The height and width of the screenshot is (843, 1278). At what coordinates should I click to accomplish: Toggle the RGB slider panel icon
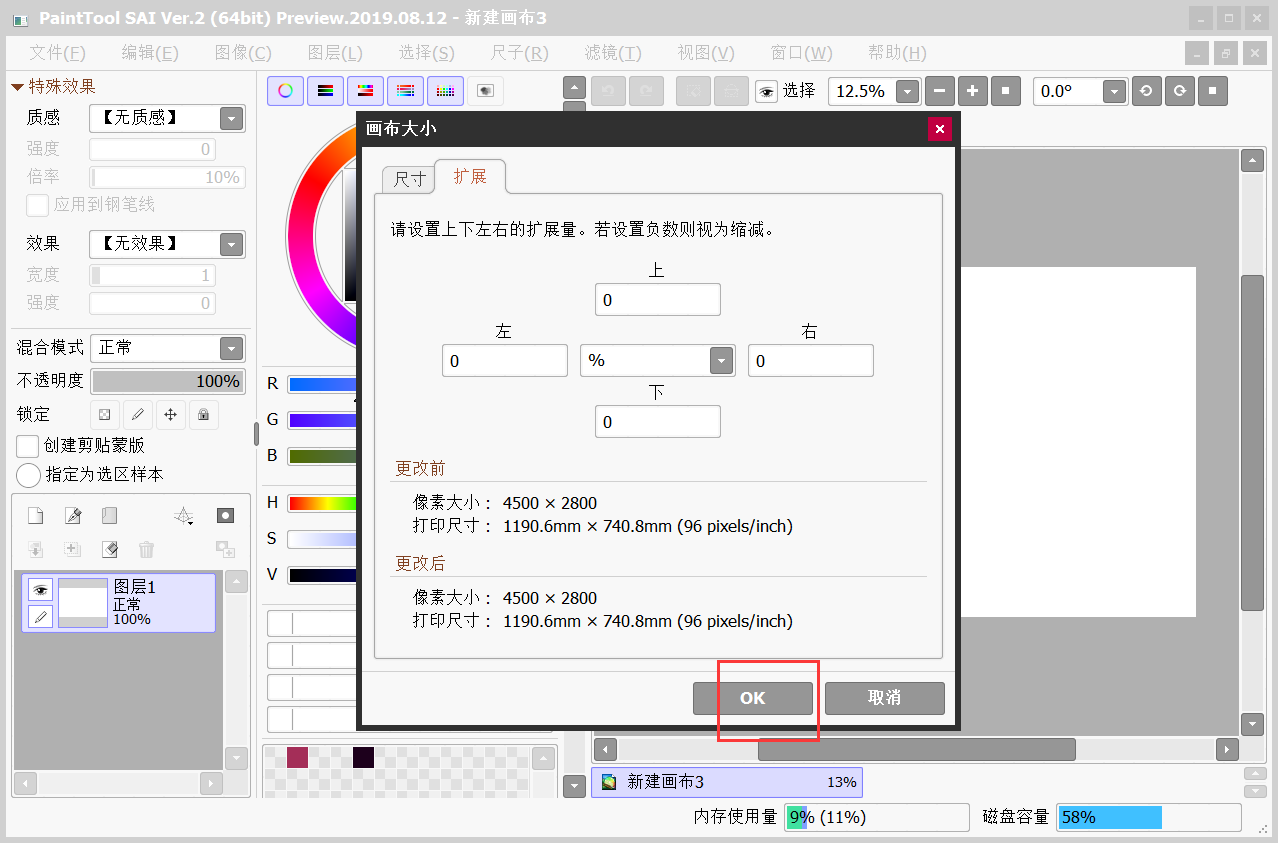click(x=325, y=91)
